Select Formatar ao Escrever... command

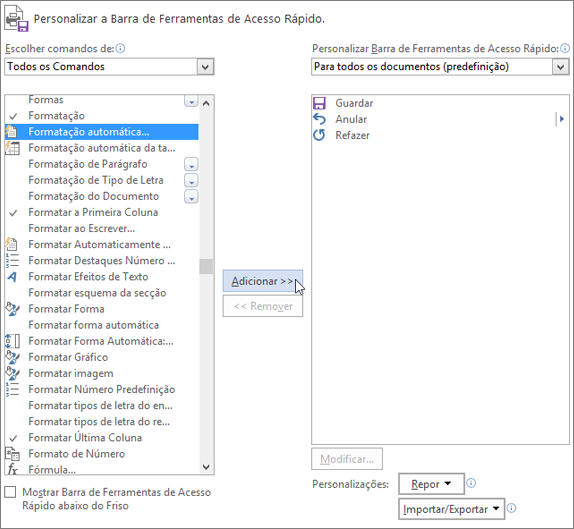[x=102, y=228]
